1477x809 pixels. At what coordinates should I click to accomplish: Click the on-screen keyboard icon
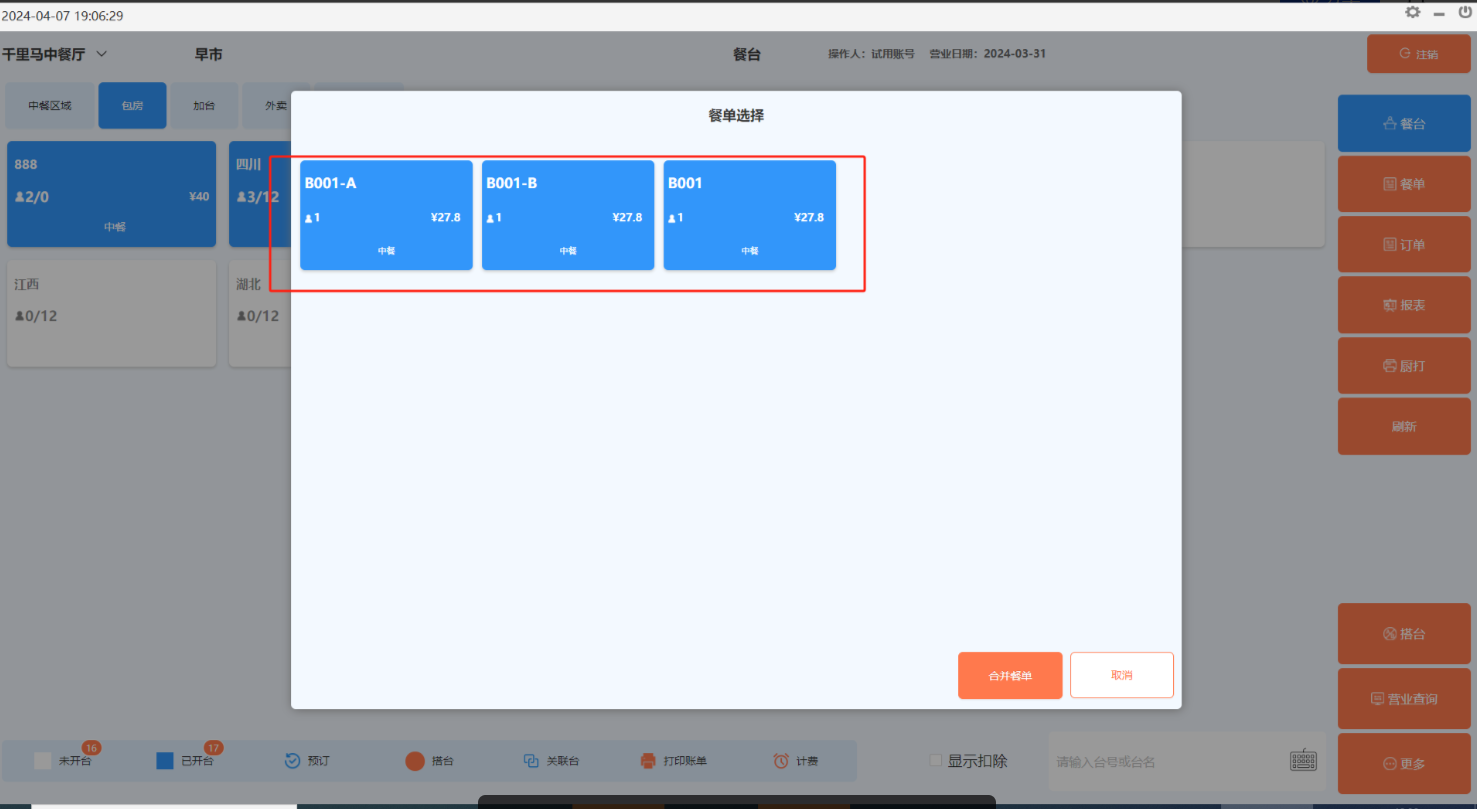pos(1303,761)
